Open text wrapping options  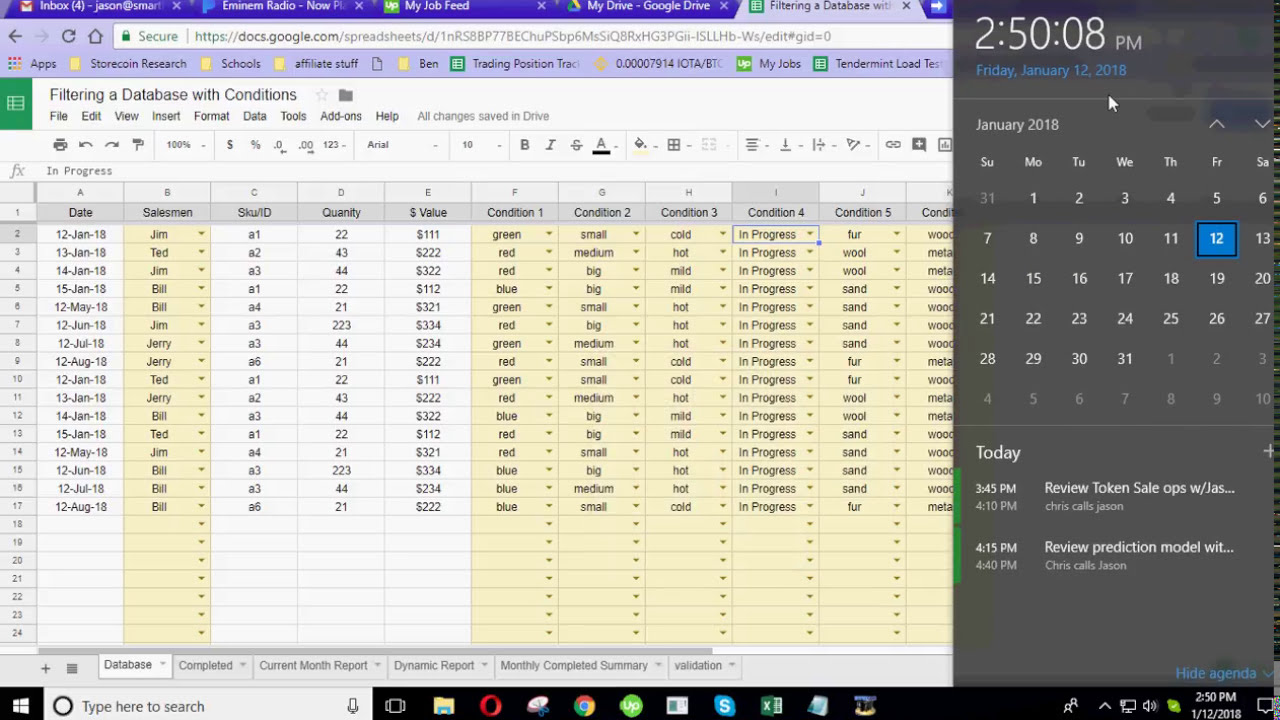tap(822, 145)
